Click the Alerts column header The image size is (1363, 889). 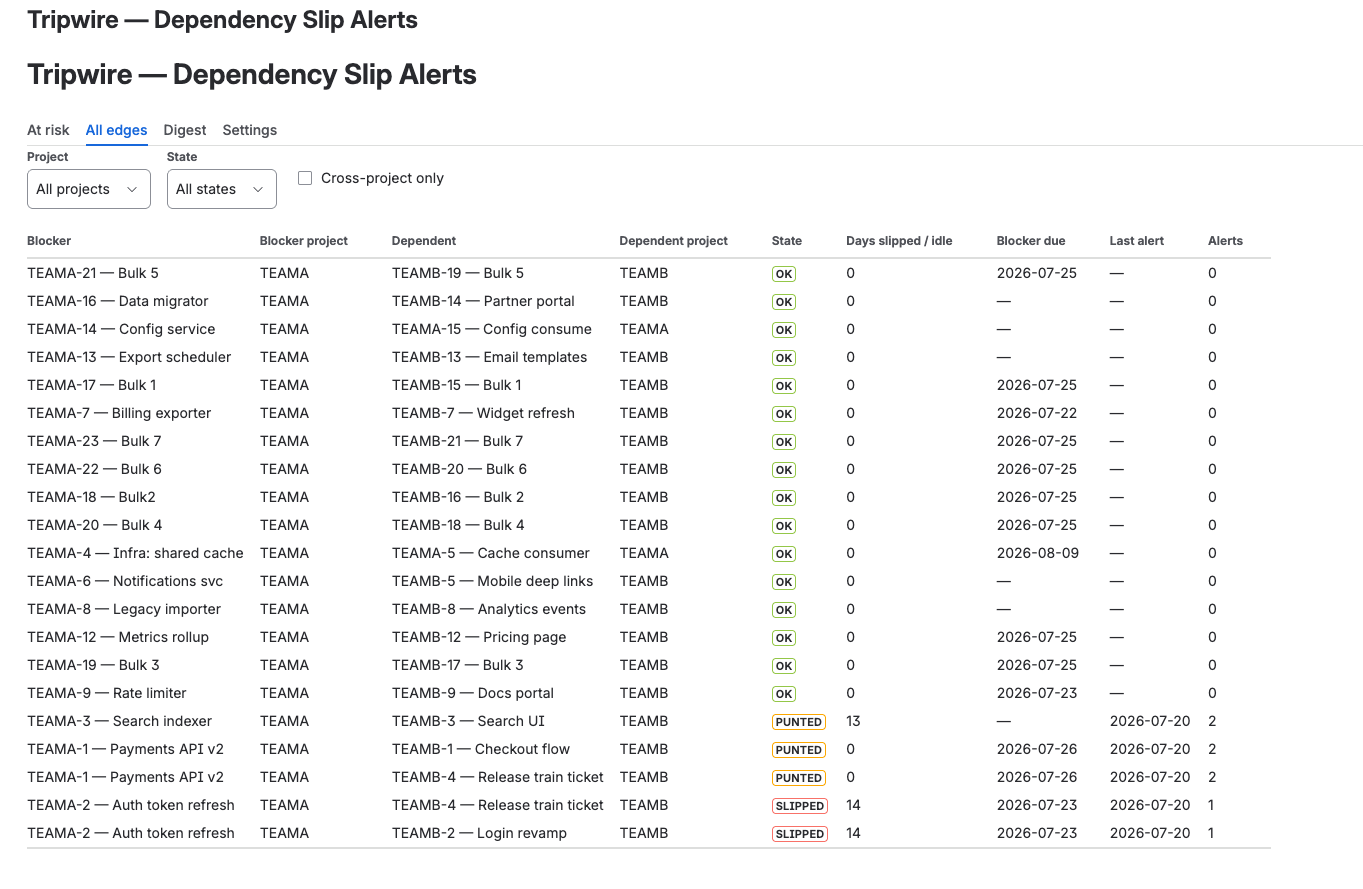click(1225, 241)
